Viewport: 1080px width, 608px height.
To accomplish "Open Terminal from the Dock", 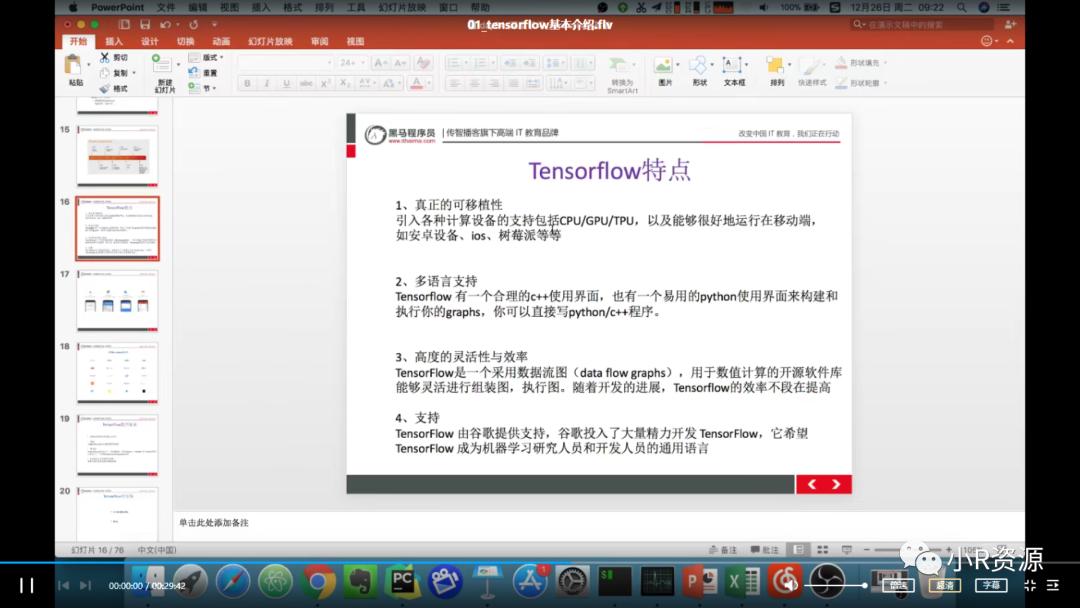I will (615, 583).
